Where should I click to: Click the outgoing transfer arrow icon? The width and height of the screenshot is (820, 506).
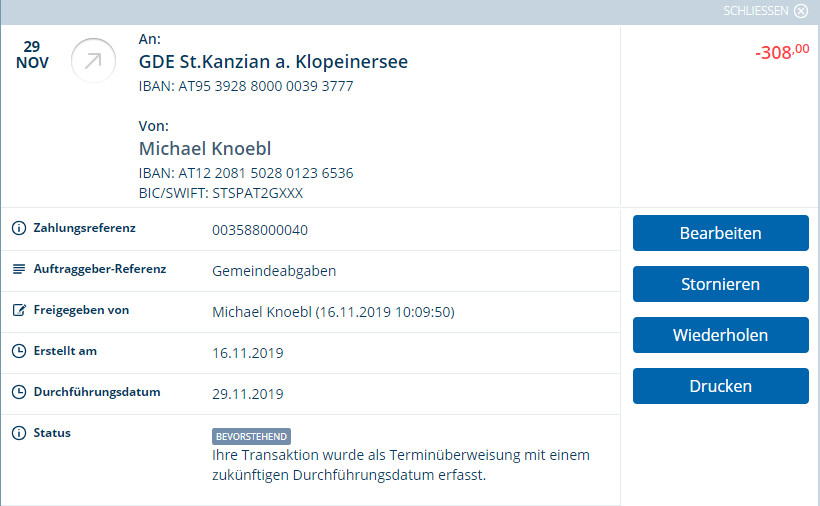(x=93, y=61)
